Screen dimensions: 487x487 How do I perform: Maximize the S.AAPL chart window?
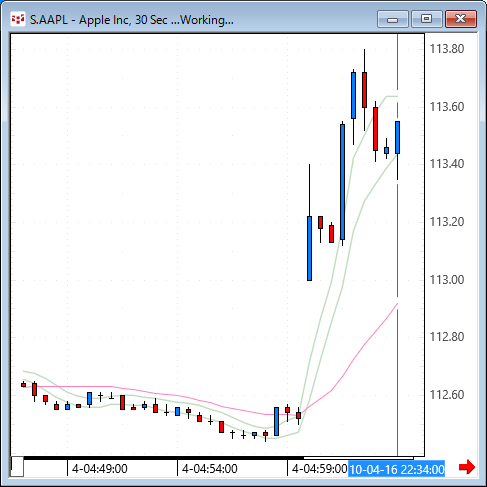[427, 19]
